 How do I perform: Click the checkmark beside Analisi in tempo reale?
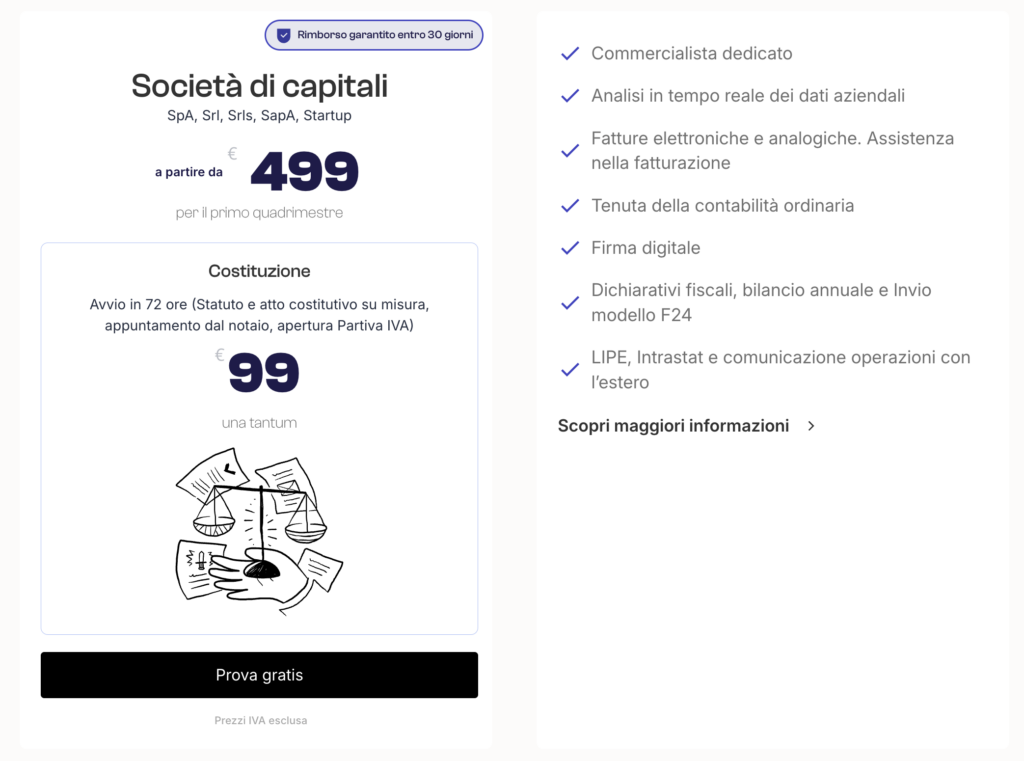click(x=570, y=95)
